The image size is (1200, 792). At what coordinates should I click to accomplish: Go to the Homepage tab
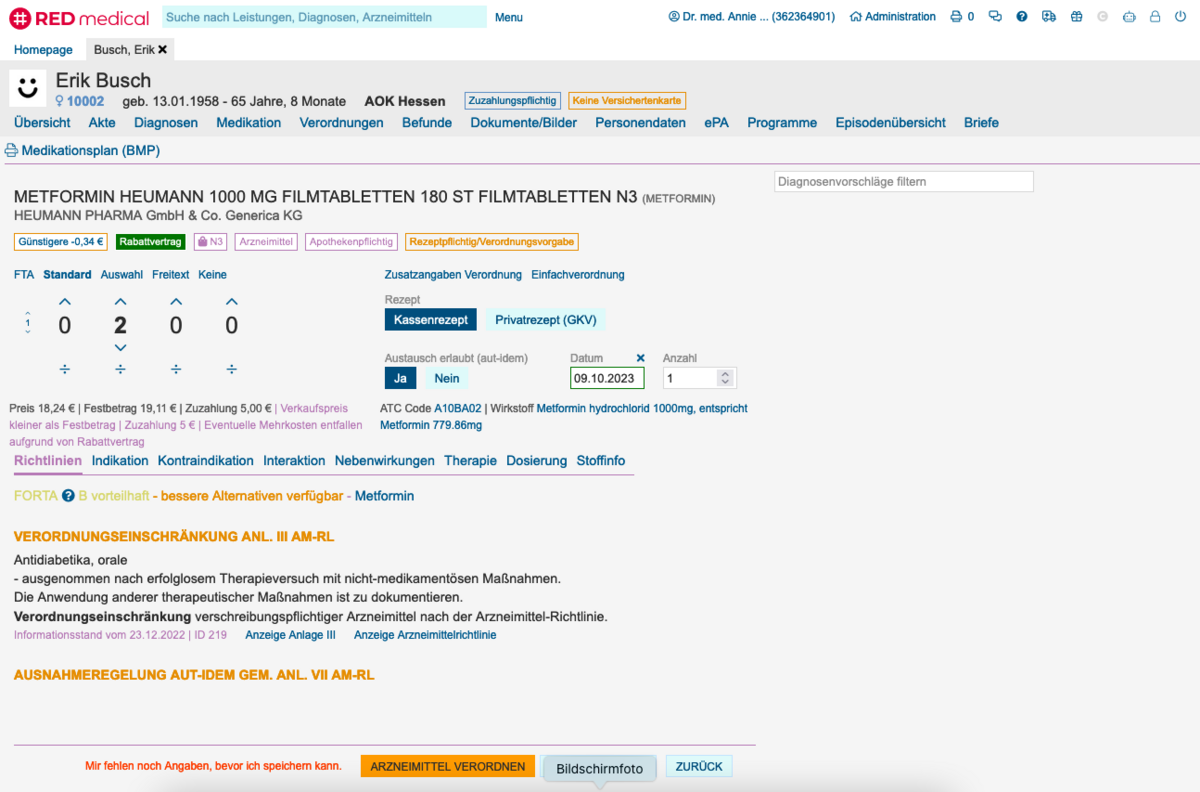43,50
